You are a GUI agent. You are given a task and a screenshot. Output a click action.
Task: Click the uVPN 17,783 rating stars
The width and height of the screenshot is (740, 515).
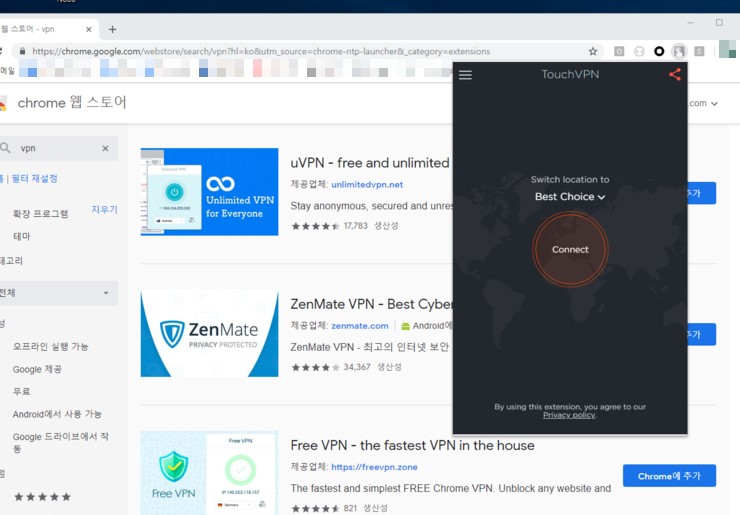coord(315,226)
